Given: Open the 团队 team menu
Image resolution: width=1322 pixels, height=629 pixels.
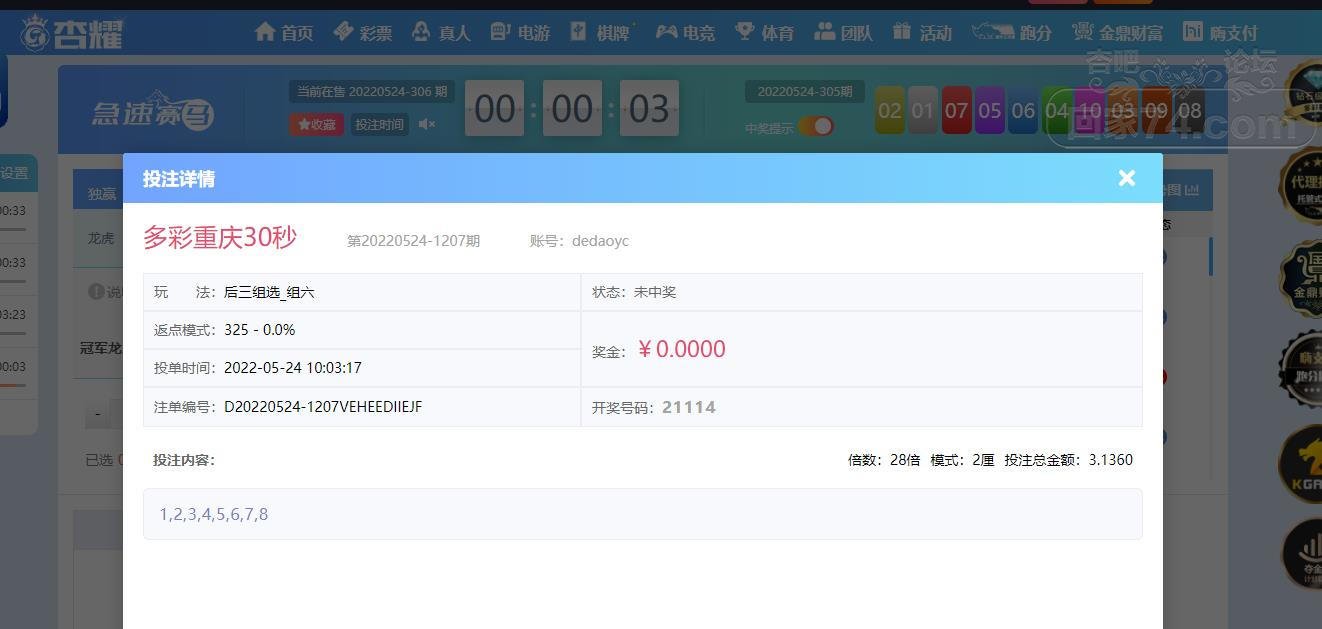Looking at the screenshot, I should (x=843, y=32).
